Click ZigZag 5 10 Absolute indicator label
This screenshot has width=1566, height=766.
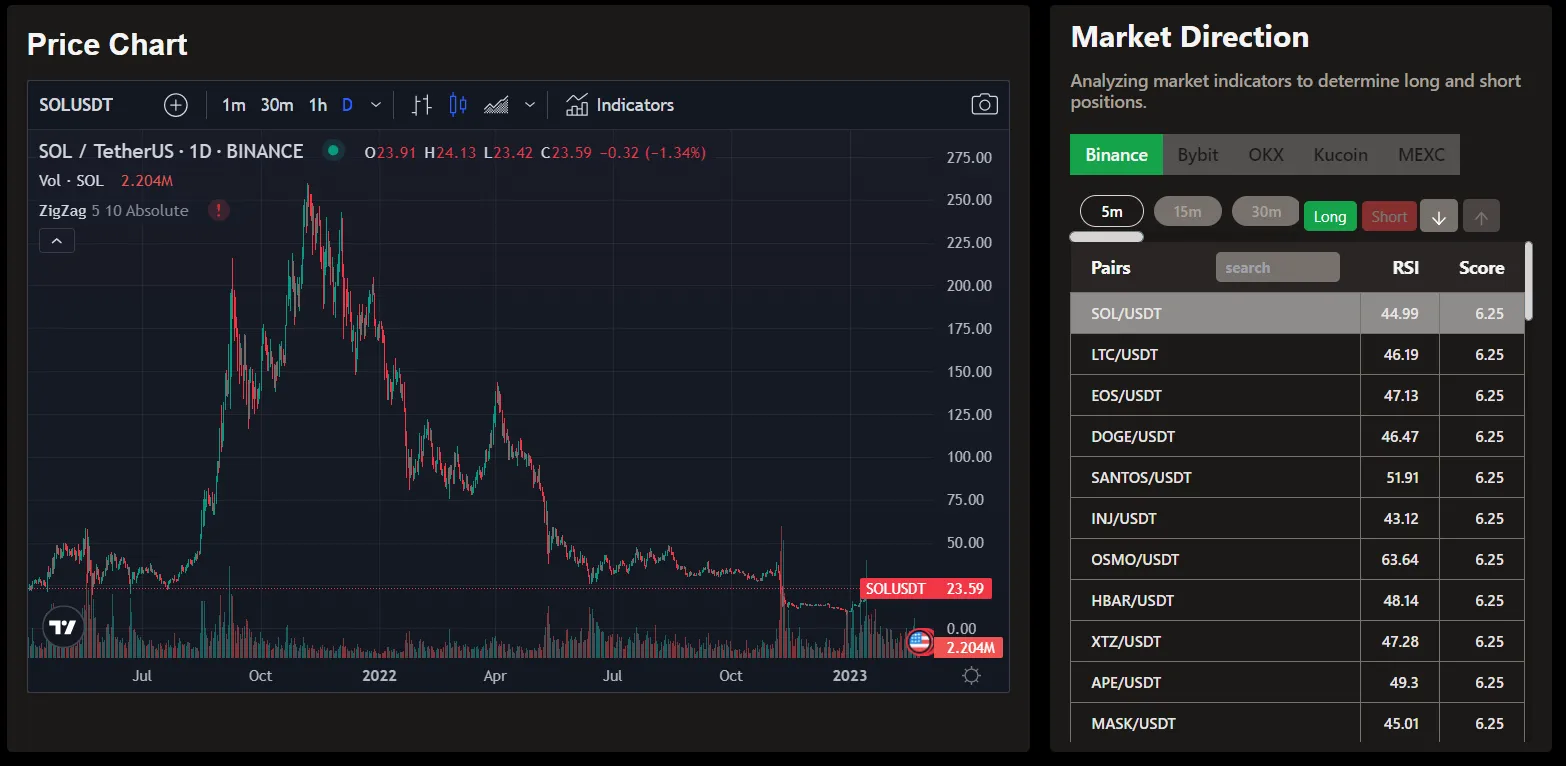click(114, 211)
